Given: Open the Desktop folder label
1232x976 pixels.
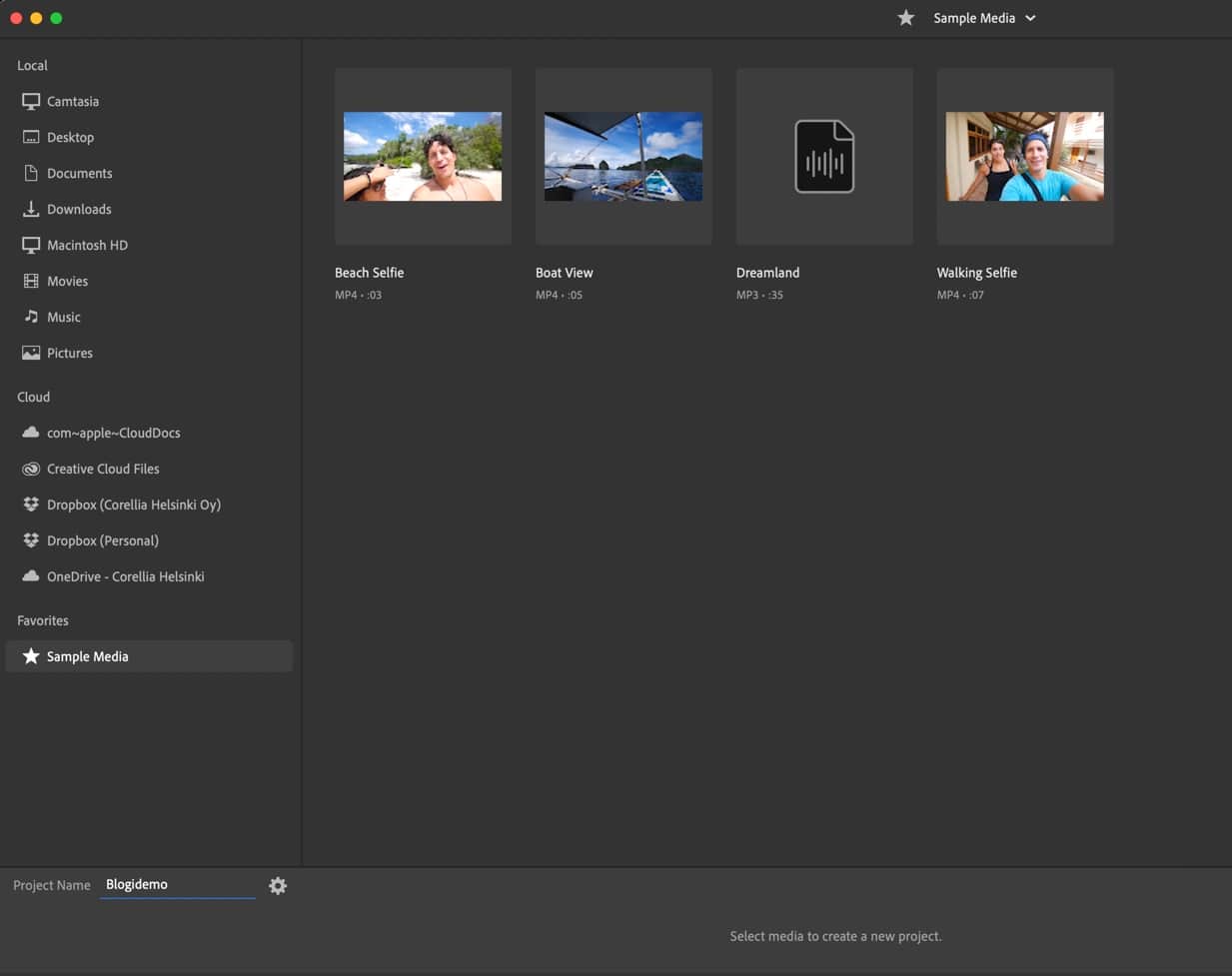Looking at the screenshot, I should [70, 137].
